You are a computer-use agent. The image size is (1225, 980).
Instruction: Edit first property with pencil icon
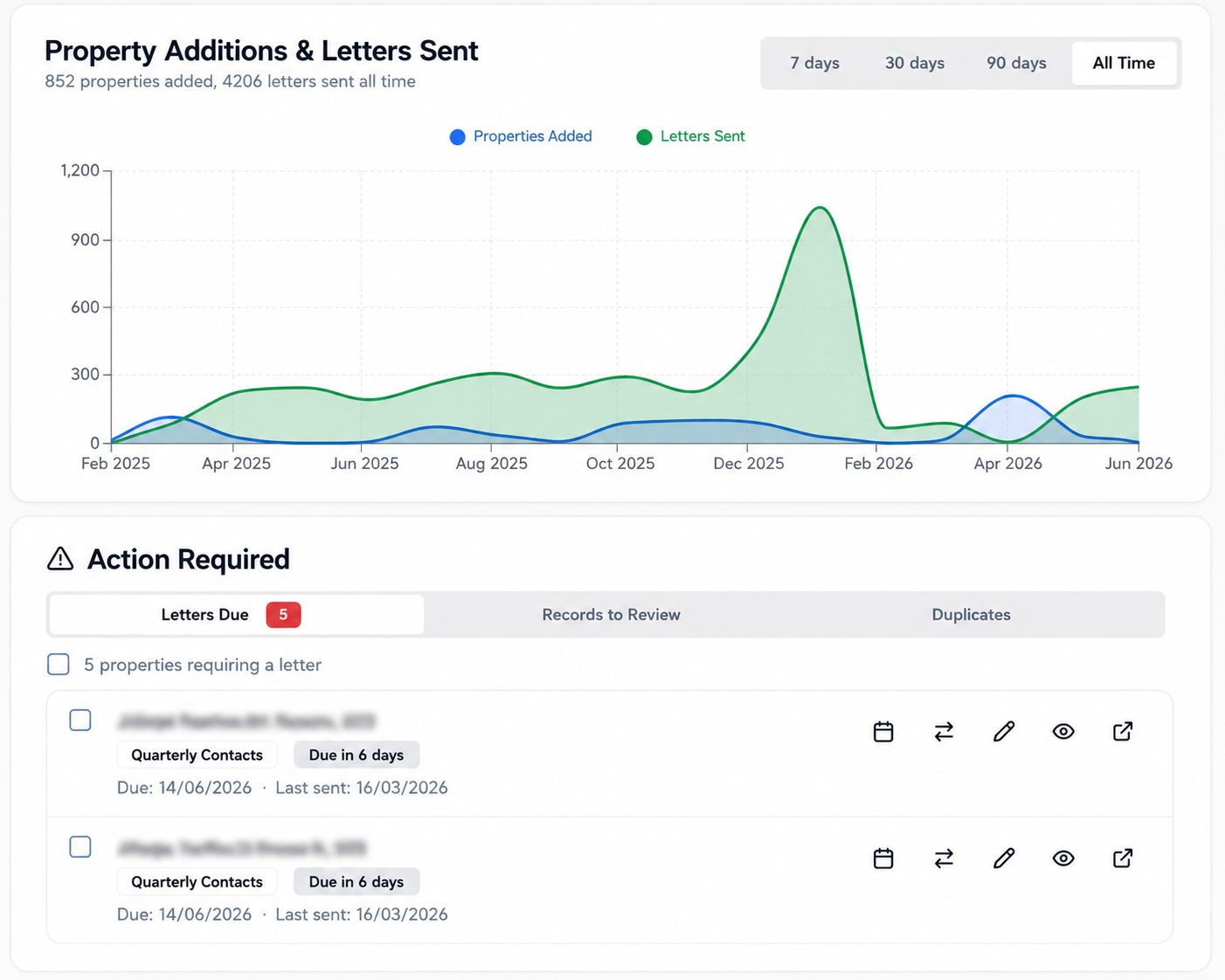coord(1004,732)
